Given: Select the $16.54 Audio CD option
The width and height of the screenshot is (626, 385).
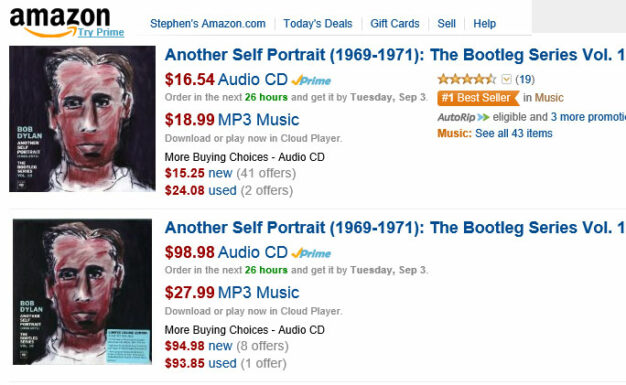Looking at the screenshot, I should [x=226, y=79].
